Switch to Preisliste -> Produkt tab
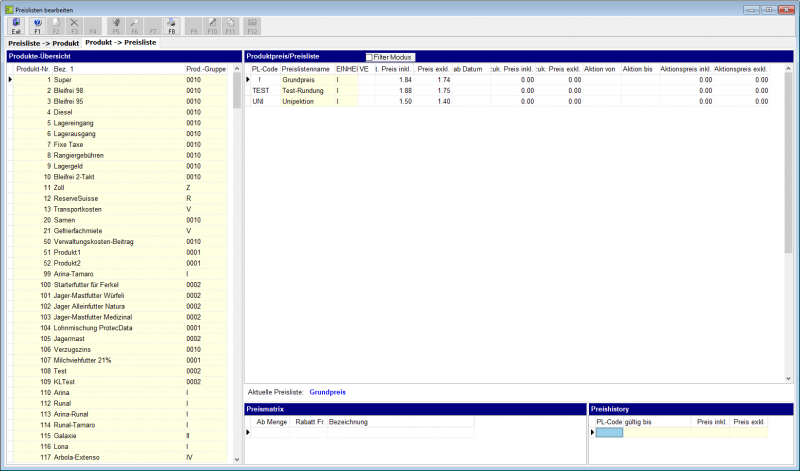 point(43,43)
